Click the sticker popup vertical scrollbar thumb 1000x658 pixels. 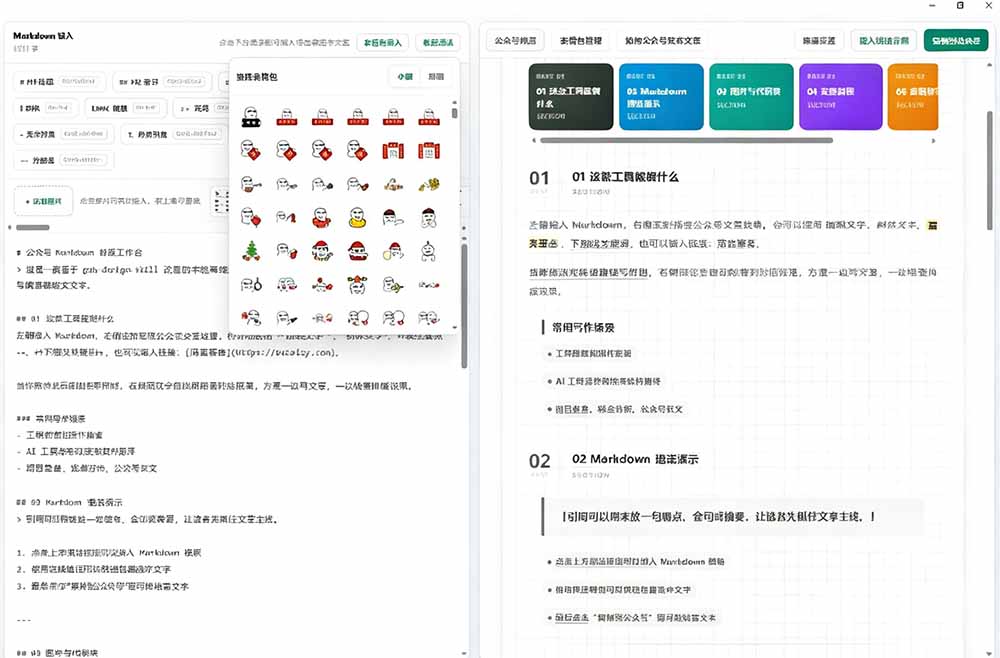454,112
